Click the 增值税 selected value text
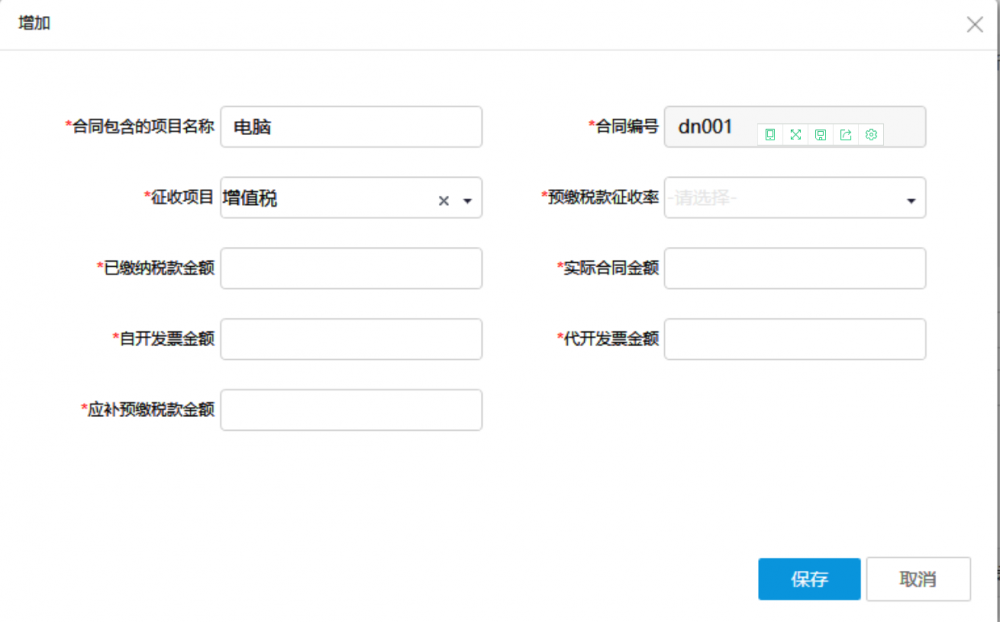Image resolution: width=1000 pixels, height=622 pixels. click(251, 199)
